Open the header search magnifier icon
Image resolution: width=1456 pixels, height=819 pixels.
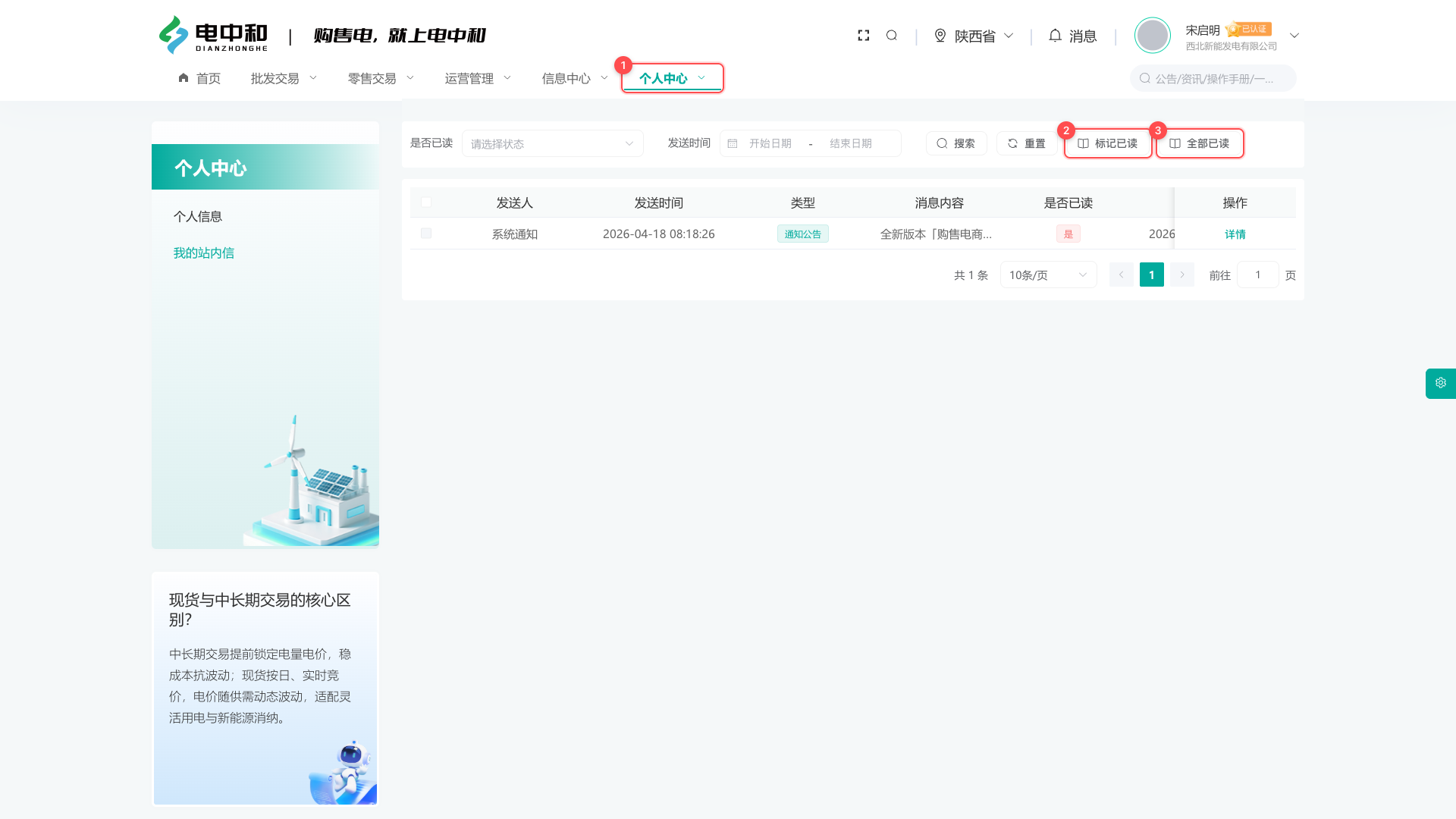[x=892, y=36]
